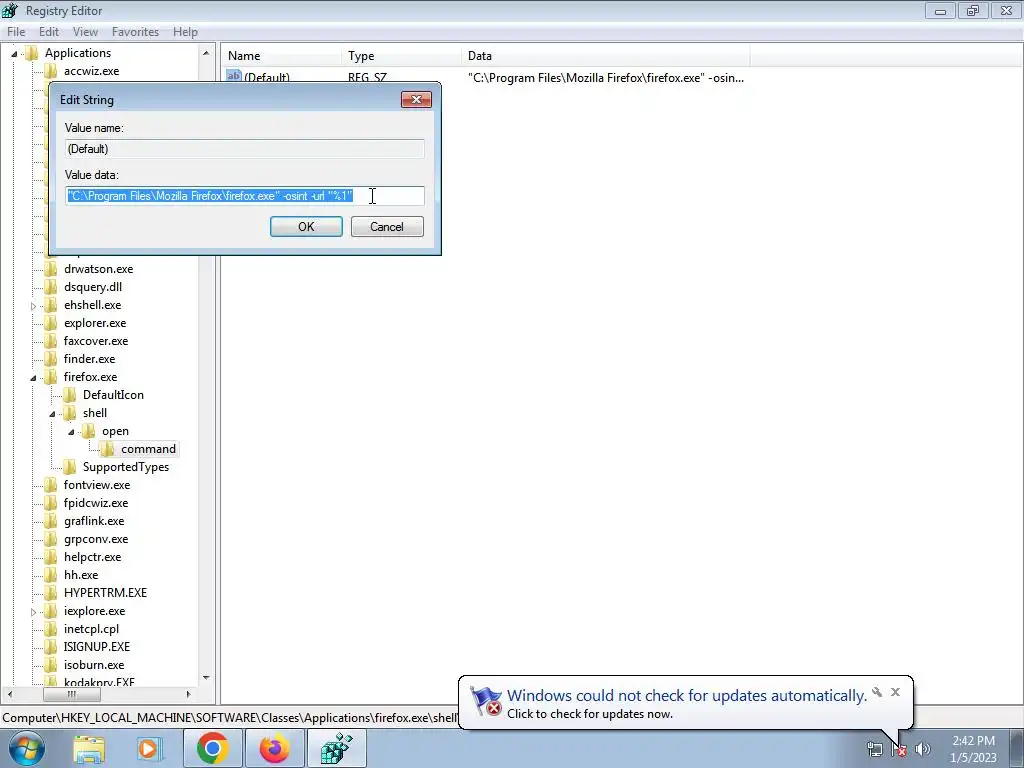This screenshot has width=1024, height=768.
Task: Click the firefox.exe folder icon
Action: tap(50, 377)
